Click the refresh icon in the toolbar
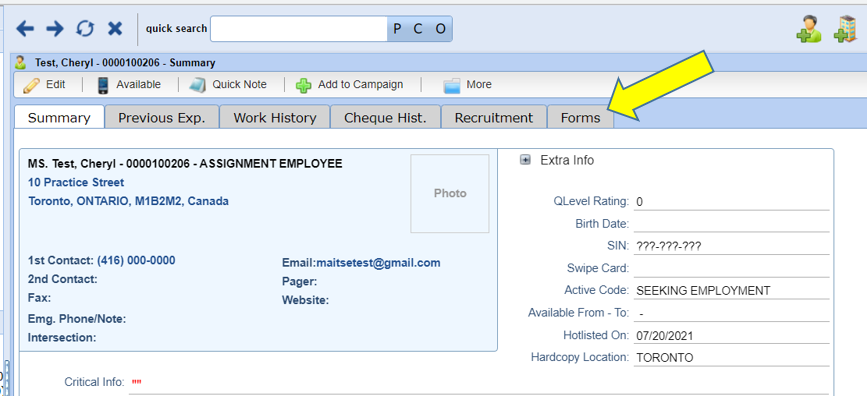This screenshot has width=867, height=396. [x=85, y=29]
